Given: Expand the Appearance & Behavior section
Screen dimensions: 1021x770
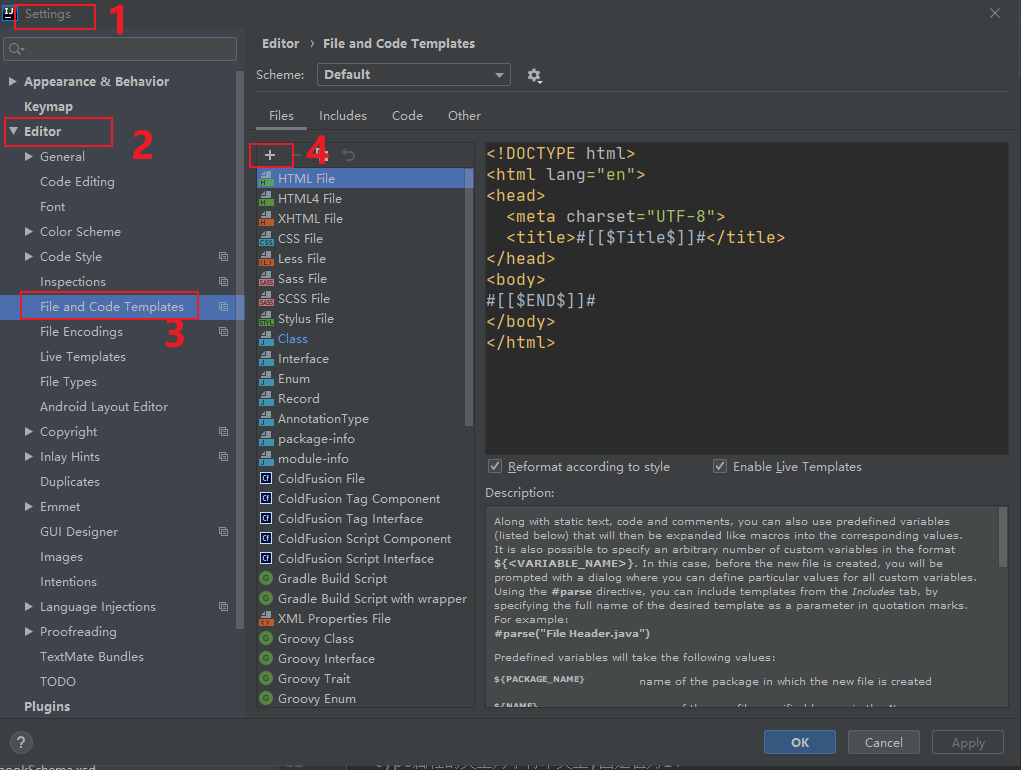Looking at the screenshot, I should [13, 82].
